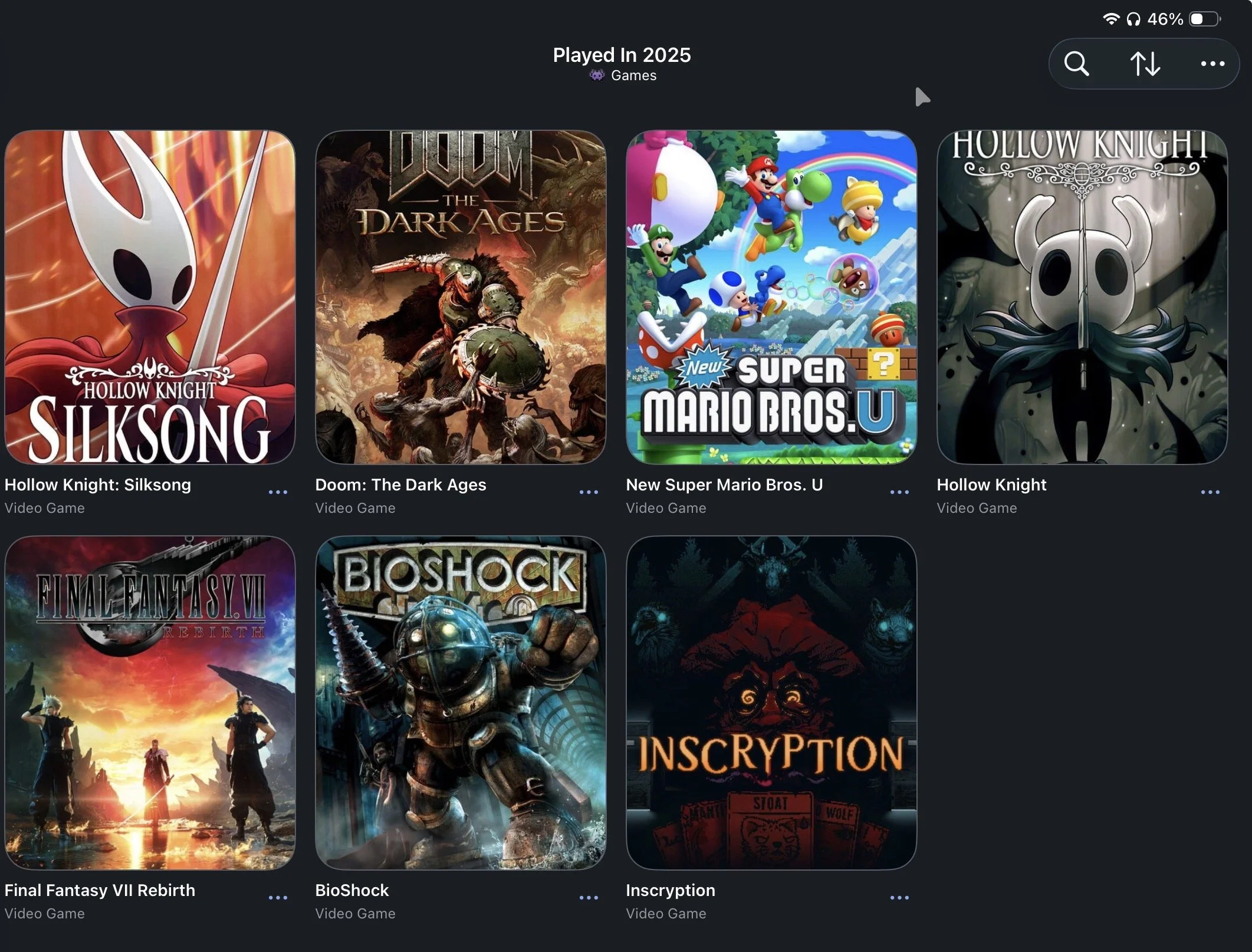Show options for Final Fantasy VII Rebirth

(278, 897)
